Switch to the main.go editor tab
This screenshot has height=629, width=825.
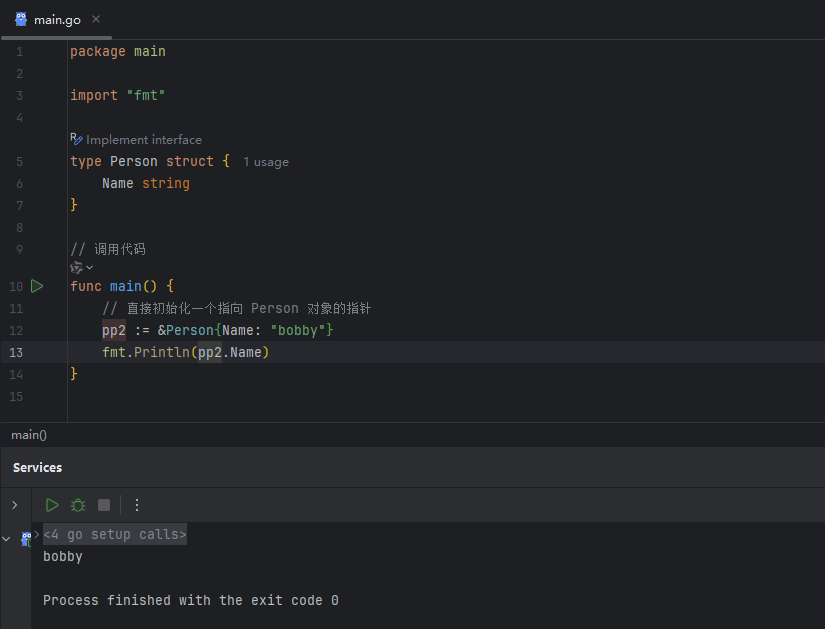pyautogui.click(x=57, y=20)
